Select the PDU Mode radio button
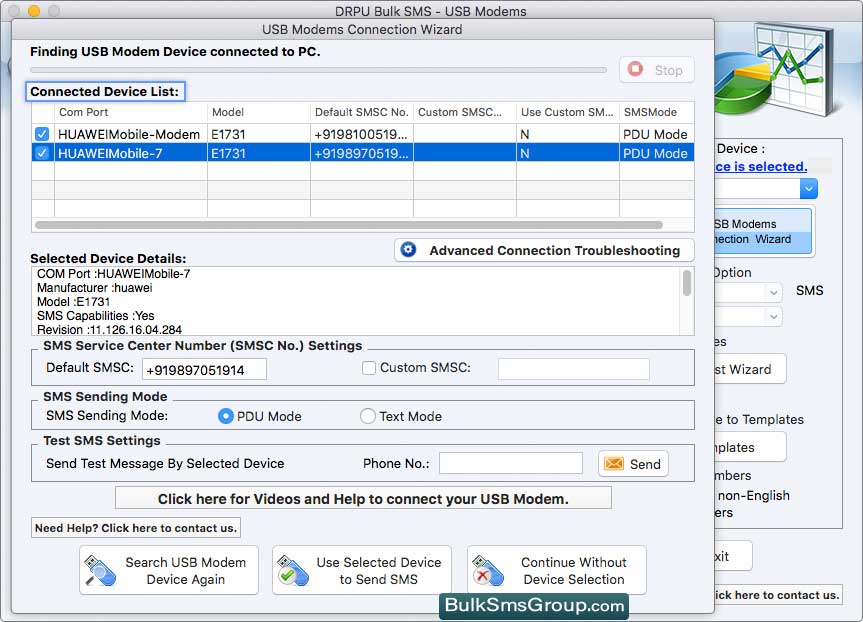The height and width of the screenshot is (622, 863). pos(226,416)
